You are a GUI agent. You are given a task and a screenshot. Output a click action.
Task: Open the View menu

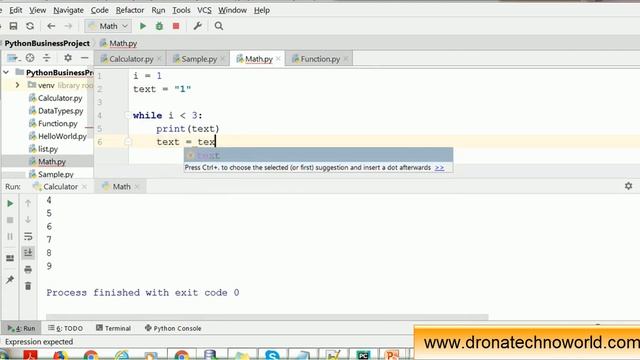click(37, 10)
